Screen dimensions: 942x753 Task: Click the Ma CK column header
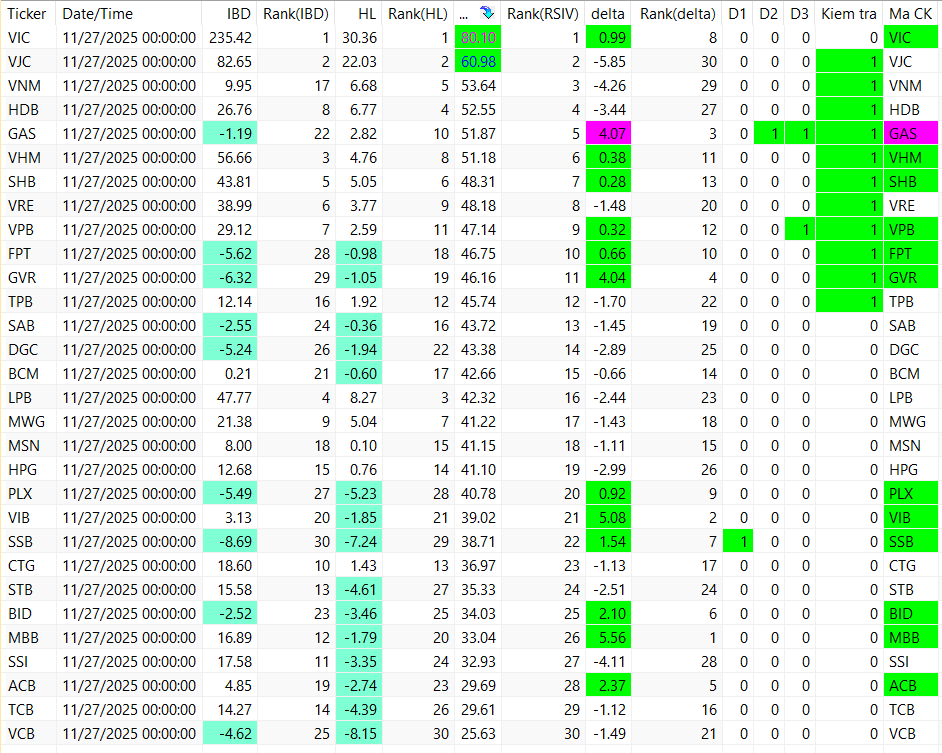click(911, 13)
